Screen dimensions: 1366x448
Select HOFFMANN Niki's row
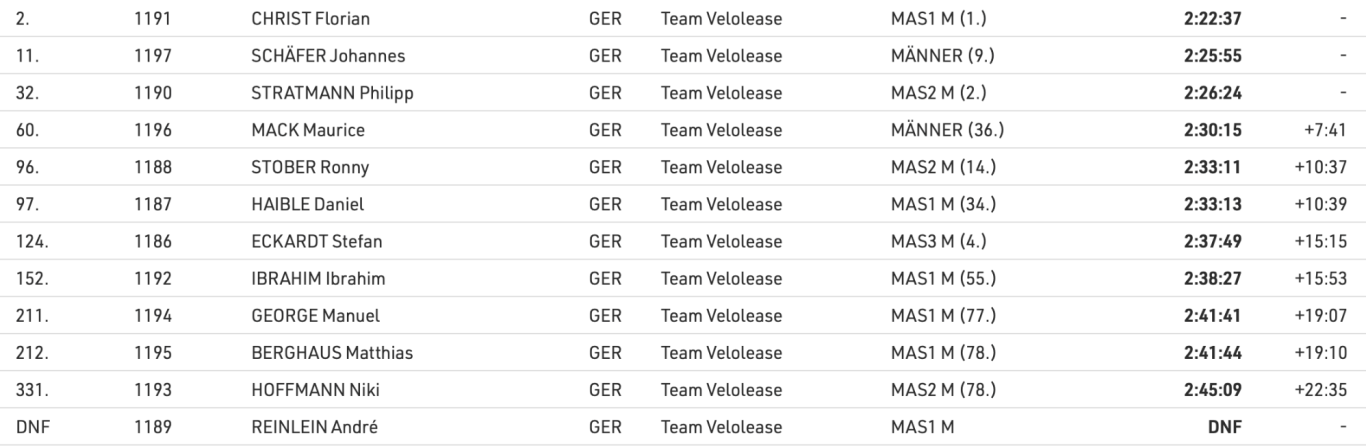683,390
